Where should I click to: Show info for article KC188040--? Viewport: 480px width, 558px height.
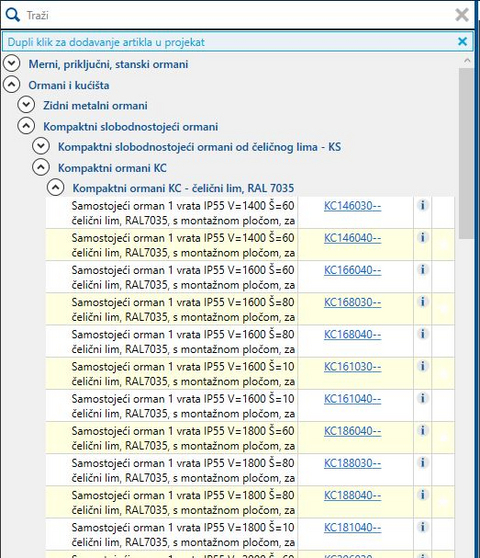[422, 494]
